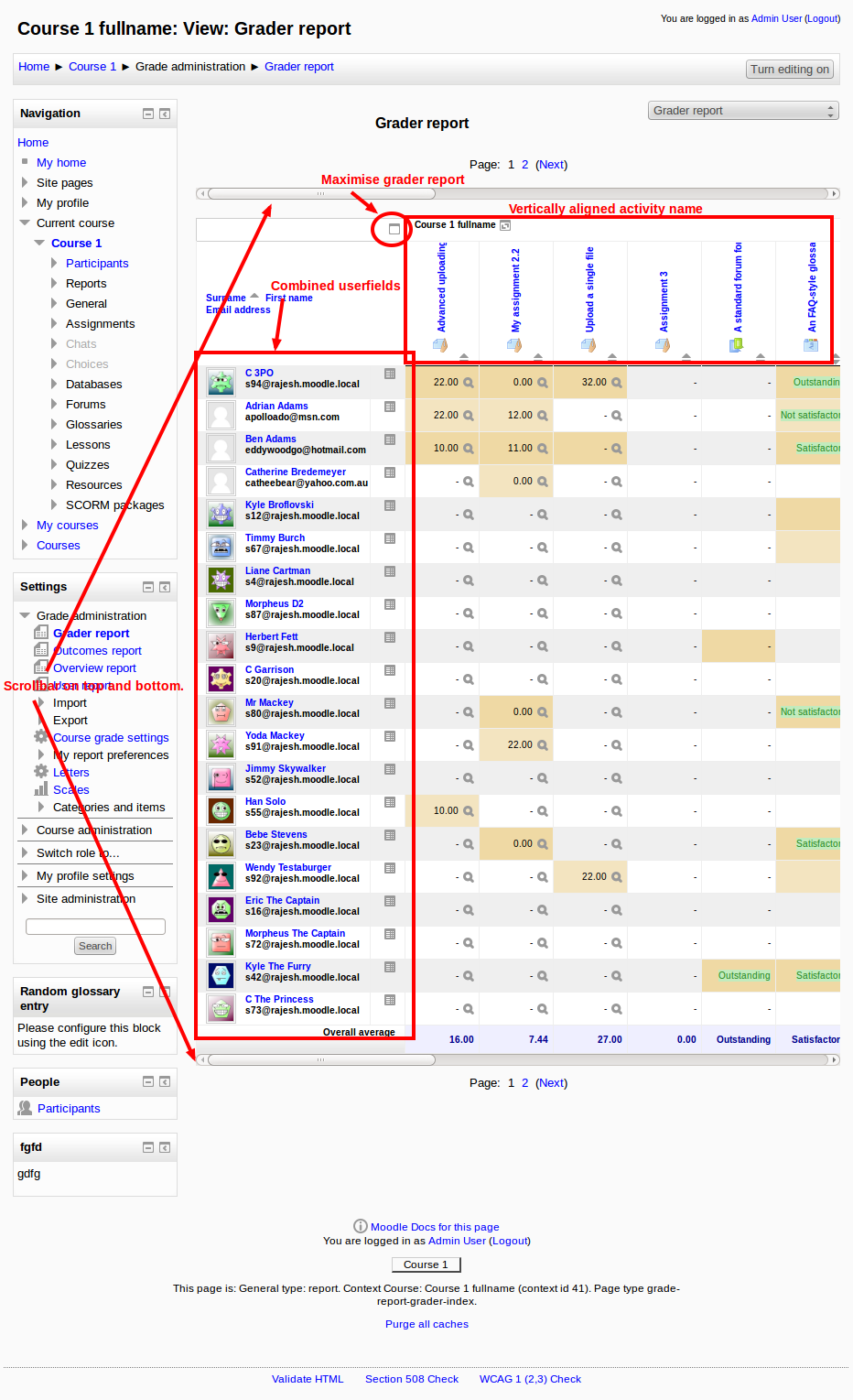Viewport: 853px width, 1400px height.
Task: Open user report icon for Adrian Adams
Action: tap(390, 407)
